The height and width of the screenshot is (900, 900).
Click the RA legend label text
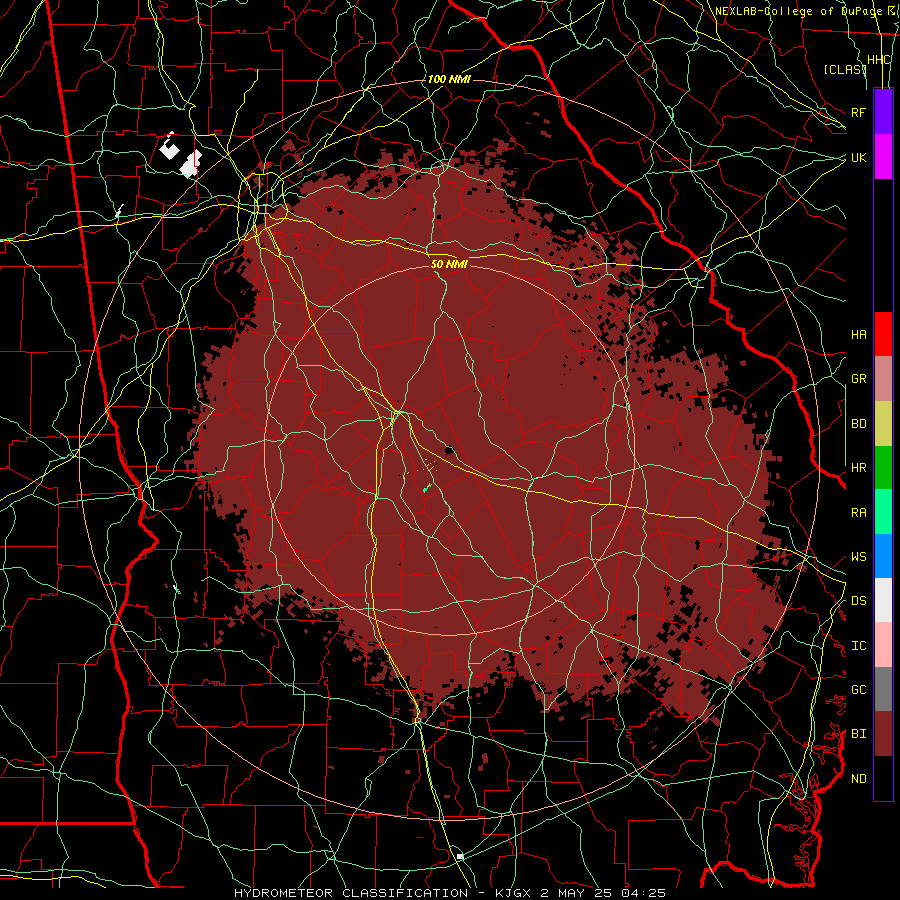point(859,513)
